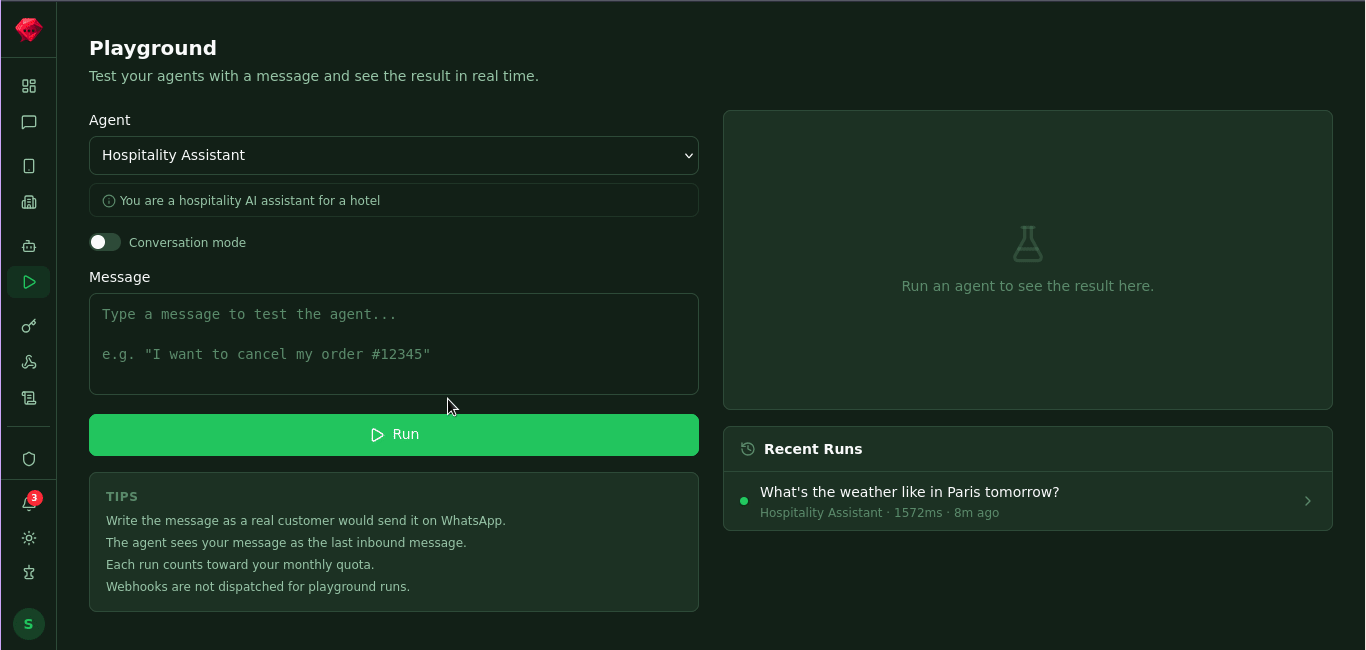The width and height of the screenshot is (1366, 650).
Task: Click tip 'Webhooks are not dispatched for playground runs.'
Action: click(258, 587)
